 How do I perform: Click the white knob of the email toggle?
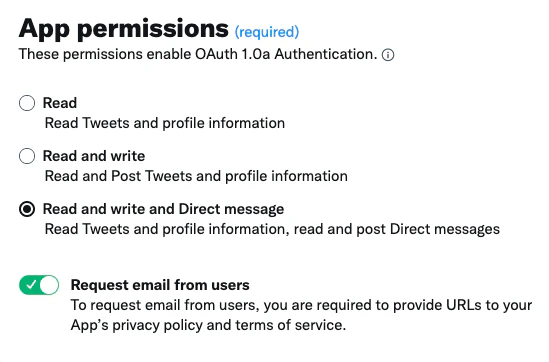point(49,285)
